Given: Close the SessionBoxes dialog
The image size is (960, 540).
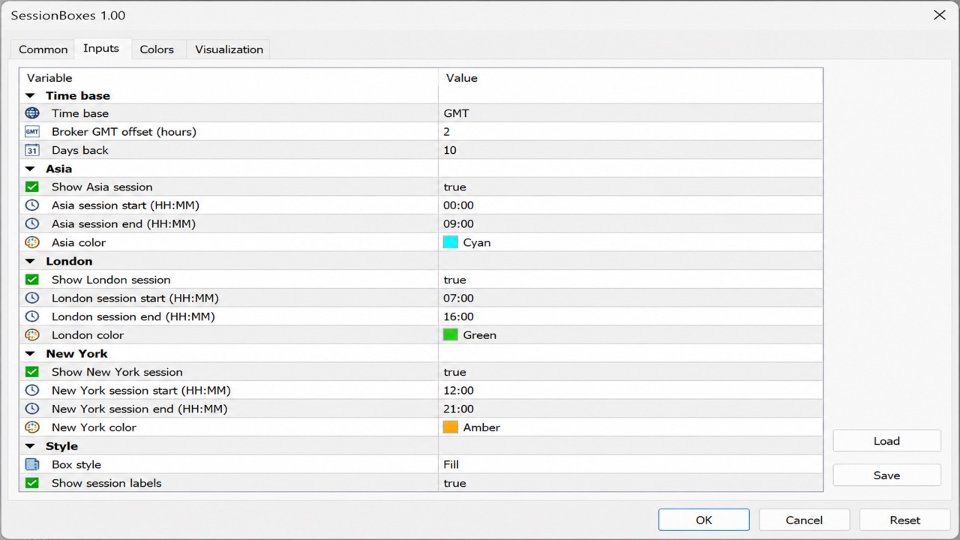Looking at the screenshot, I should click(x=939, y=15).
